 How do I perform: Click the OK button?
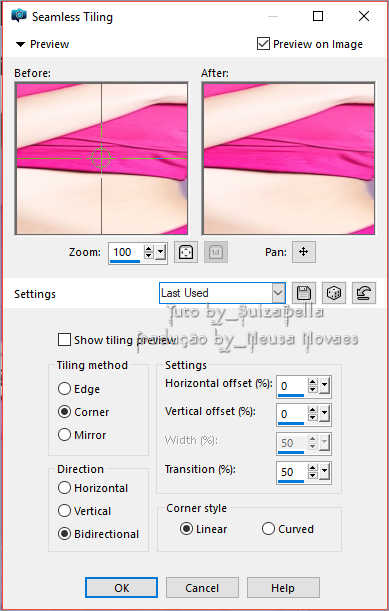coord(122,588)
